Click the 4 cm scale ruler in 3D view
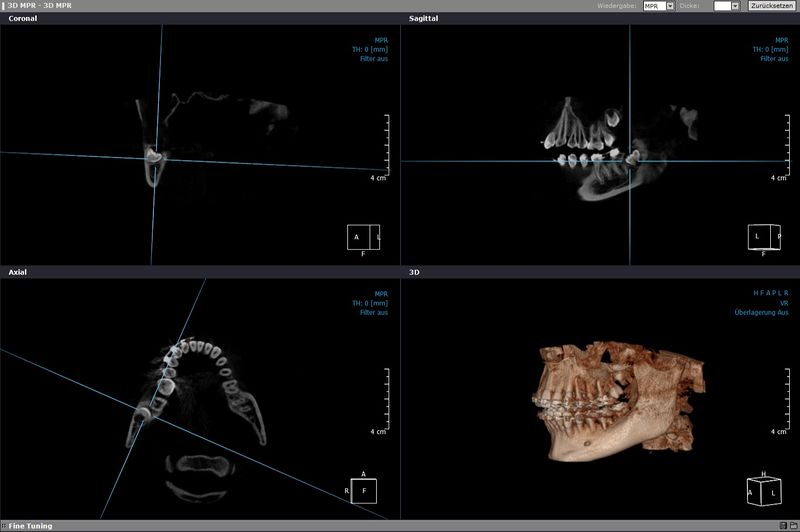The image size is (800, 532). click(785, 401)
